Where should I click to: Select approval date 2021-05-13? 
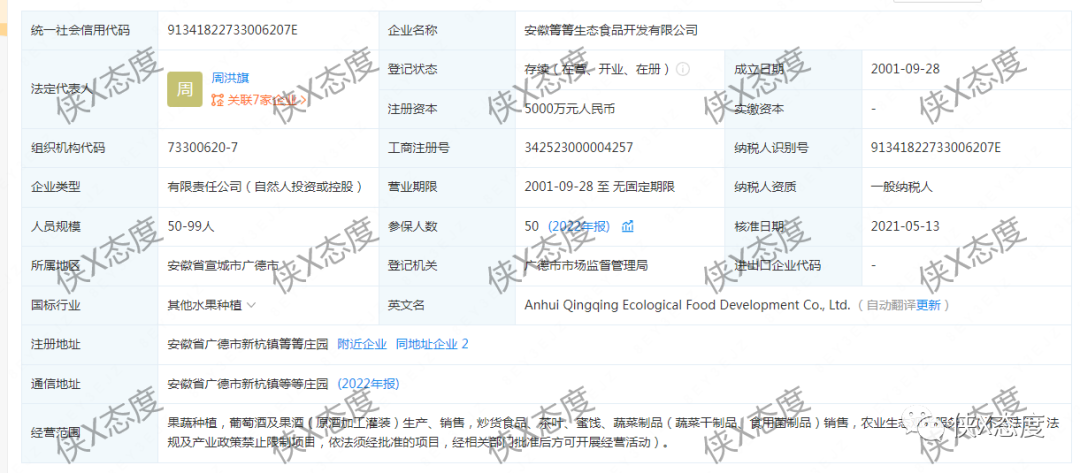905,226
